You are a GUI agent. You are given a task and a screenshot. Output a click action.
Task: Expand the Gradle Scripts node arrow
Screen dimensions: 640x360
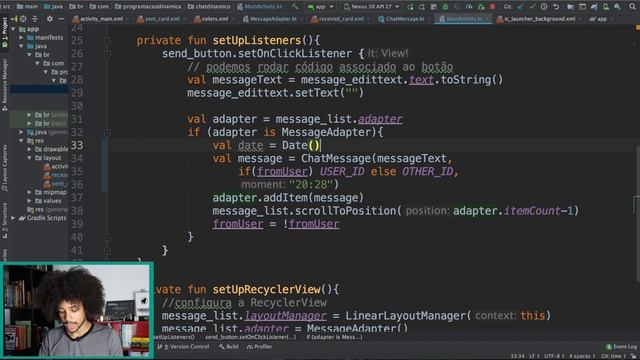[14, 218]
